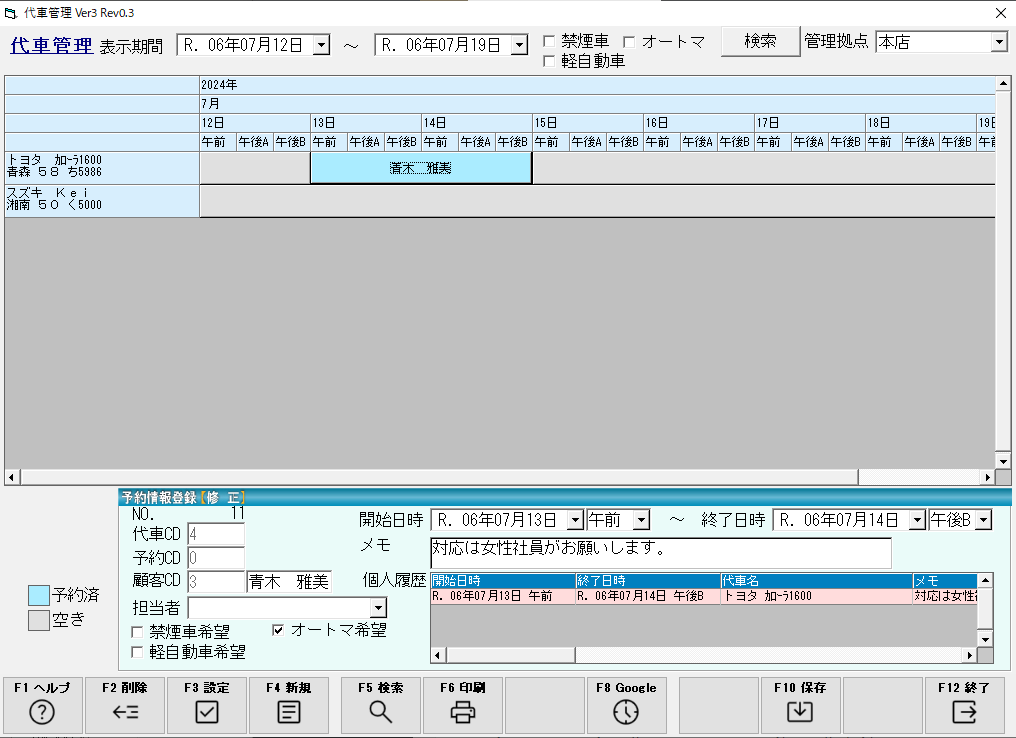
Task: Open the display period start date dropdown
Action: [x=320, y=45]
